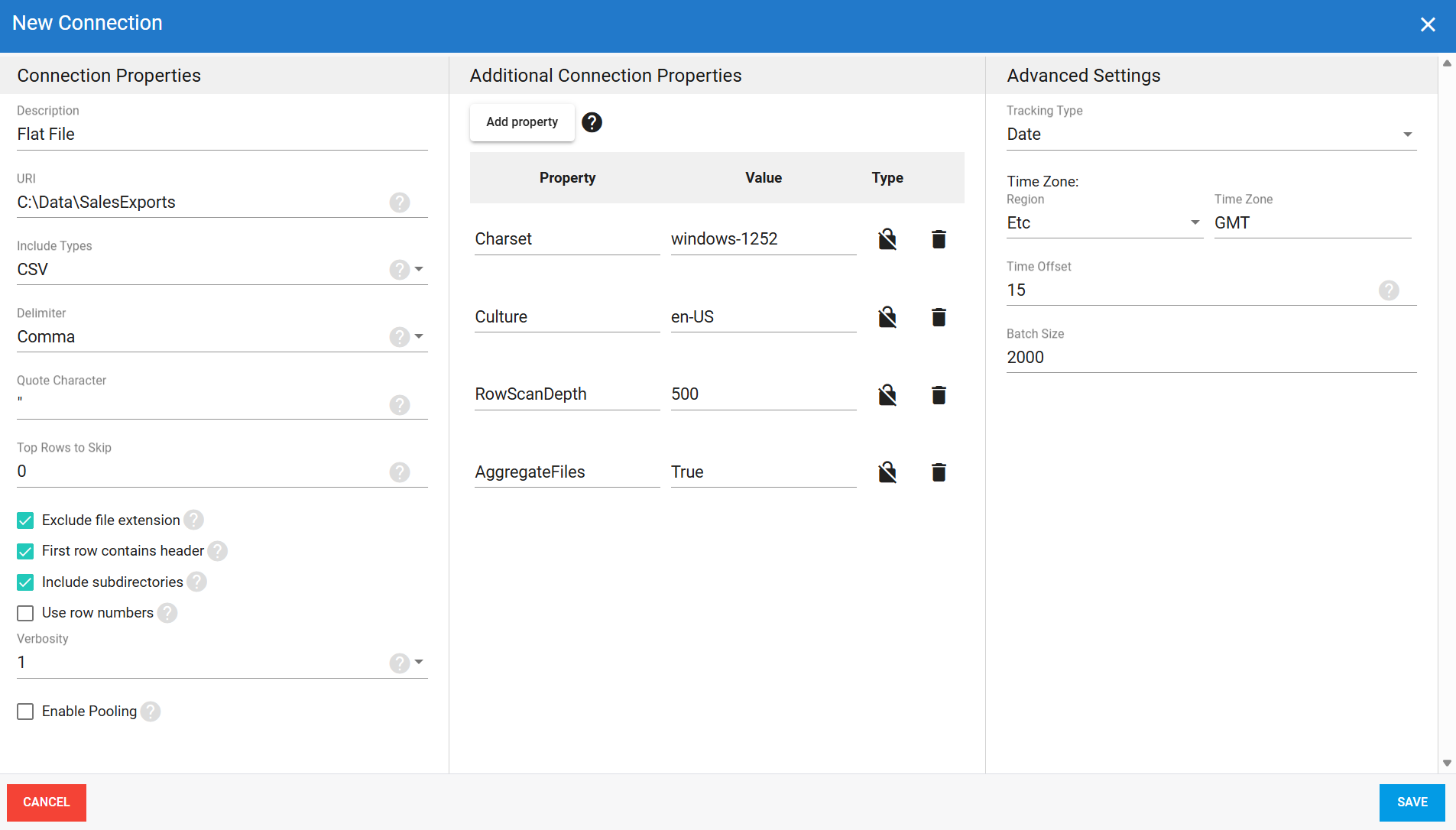Click the AggregateFiles property name field
Screen dimensions: 1456x830
567,472
